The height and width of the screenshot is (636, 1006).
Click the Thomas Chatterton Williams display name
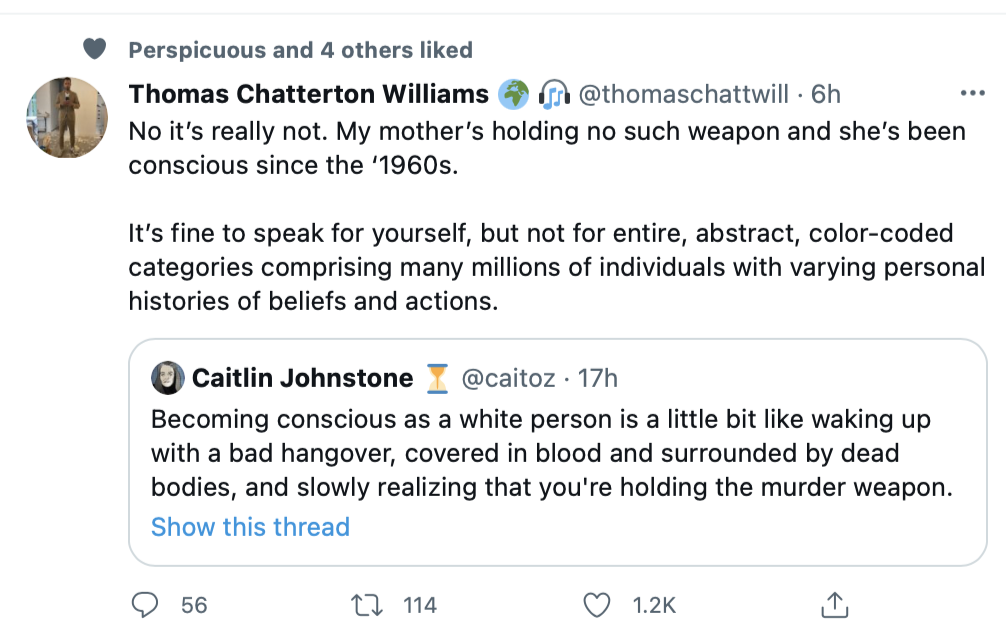click(309, 94)
